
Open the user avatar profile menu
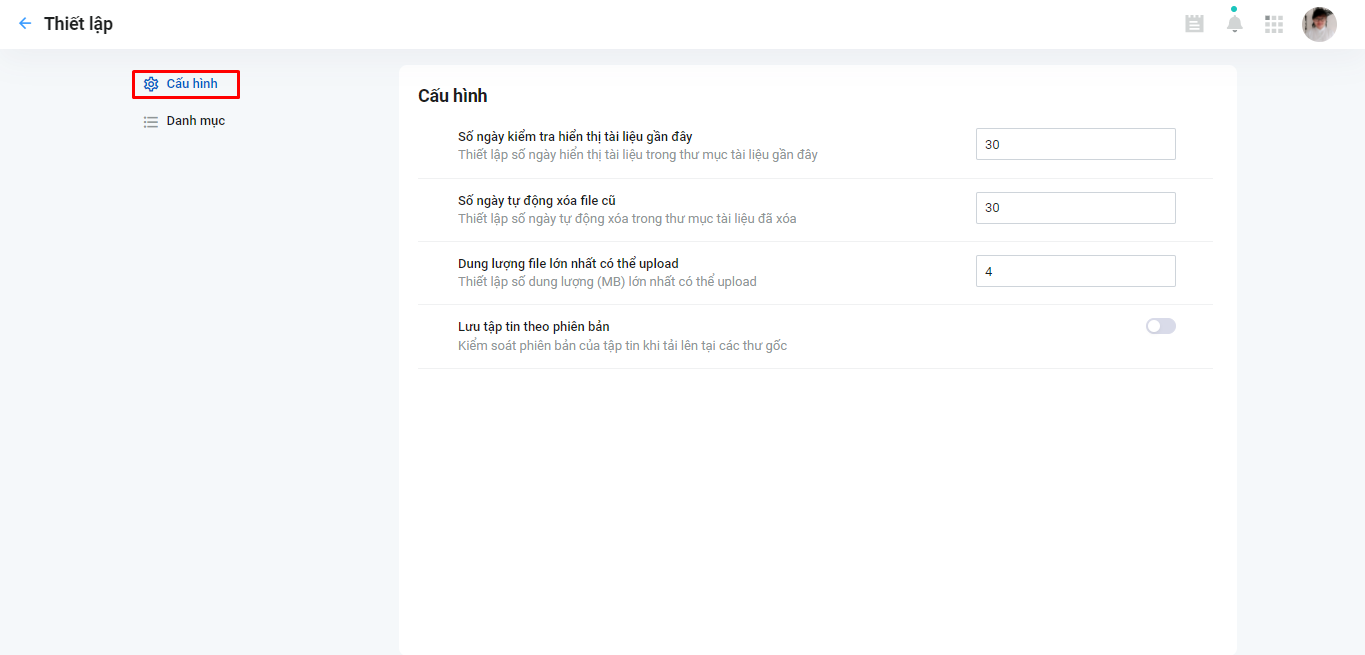pyautogui.click(x=1319, y=24)
